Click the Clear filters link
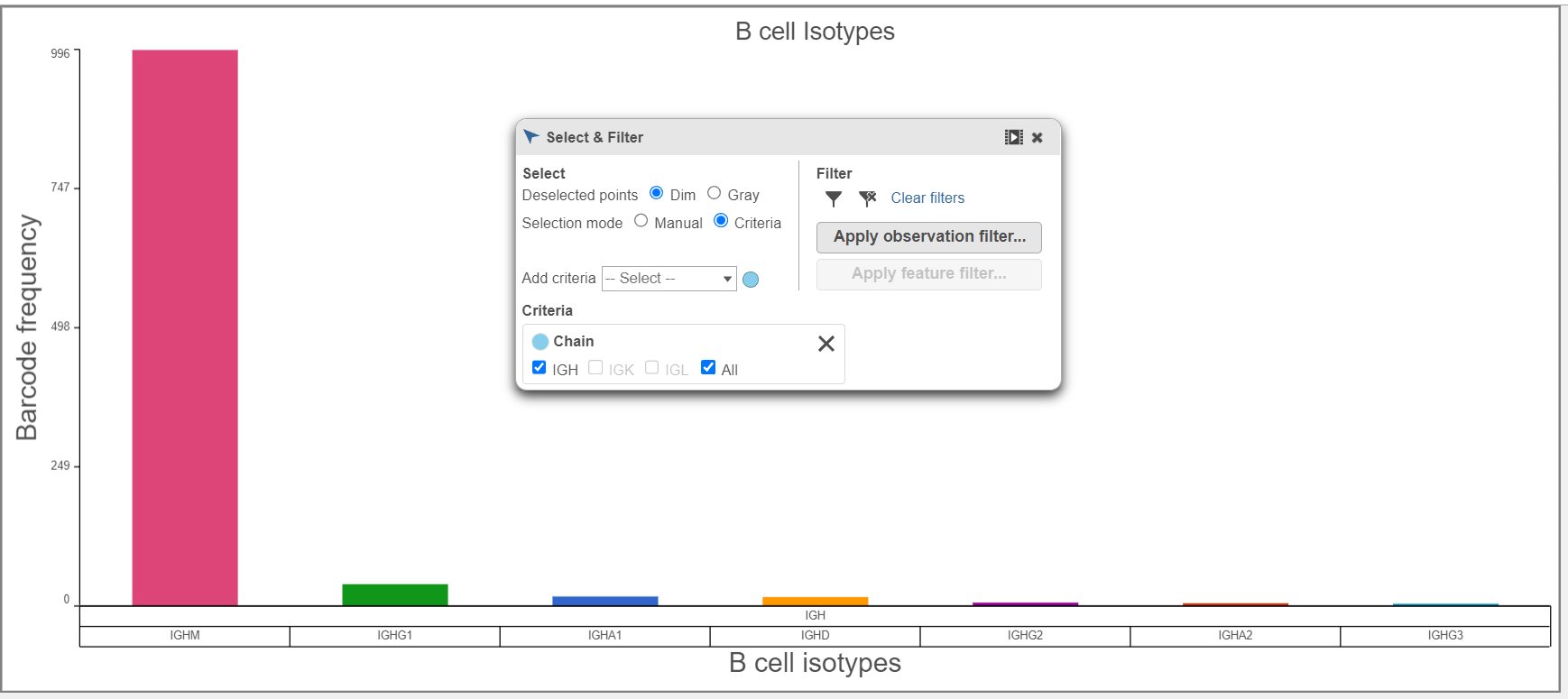This screenshot has width=1568, height=699. [927, 198]
